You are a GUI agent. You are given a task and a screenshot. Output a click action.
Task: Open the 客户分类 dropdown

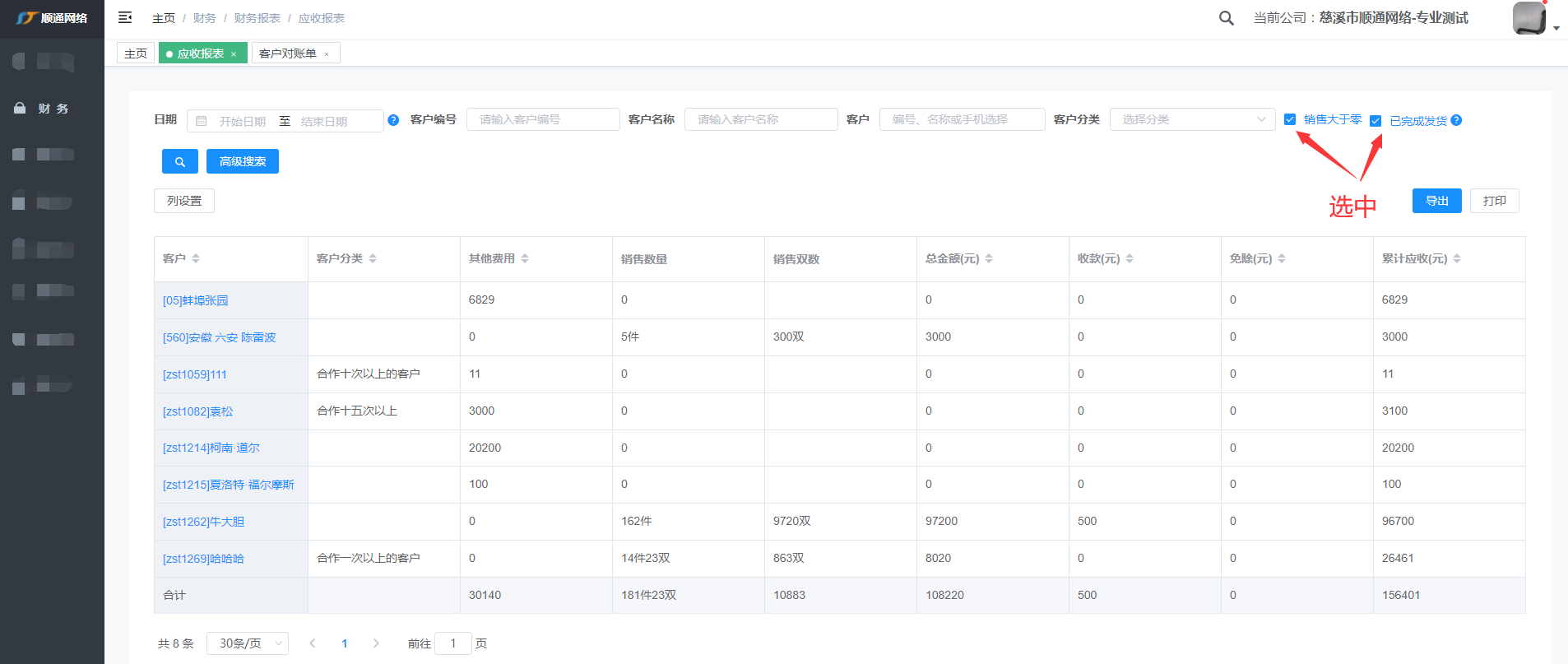1192,119
